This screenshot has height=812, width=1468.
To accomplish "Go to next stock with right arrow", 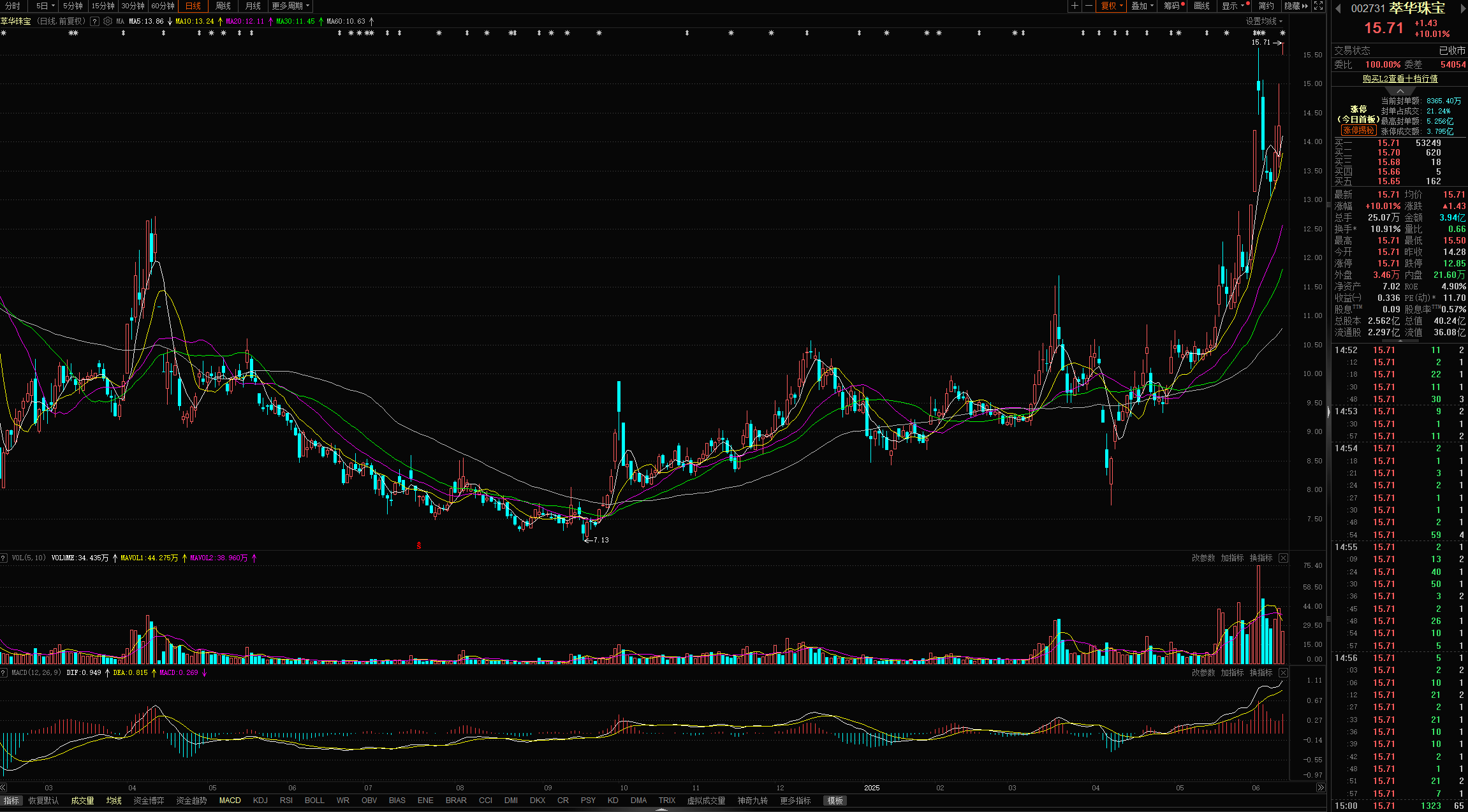I will point(1463,8).
